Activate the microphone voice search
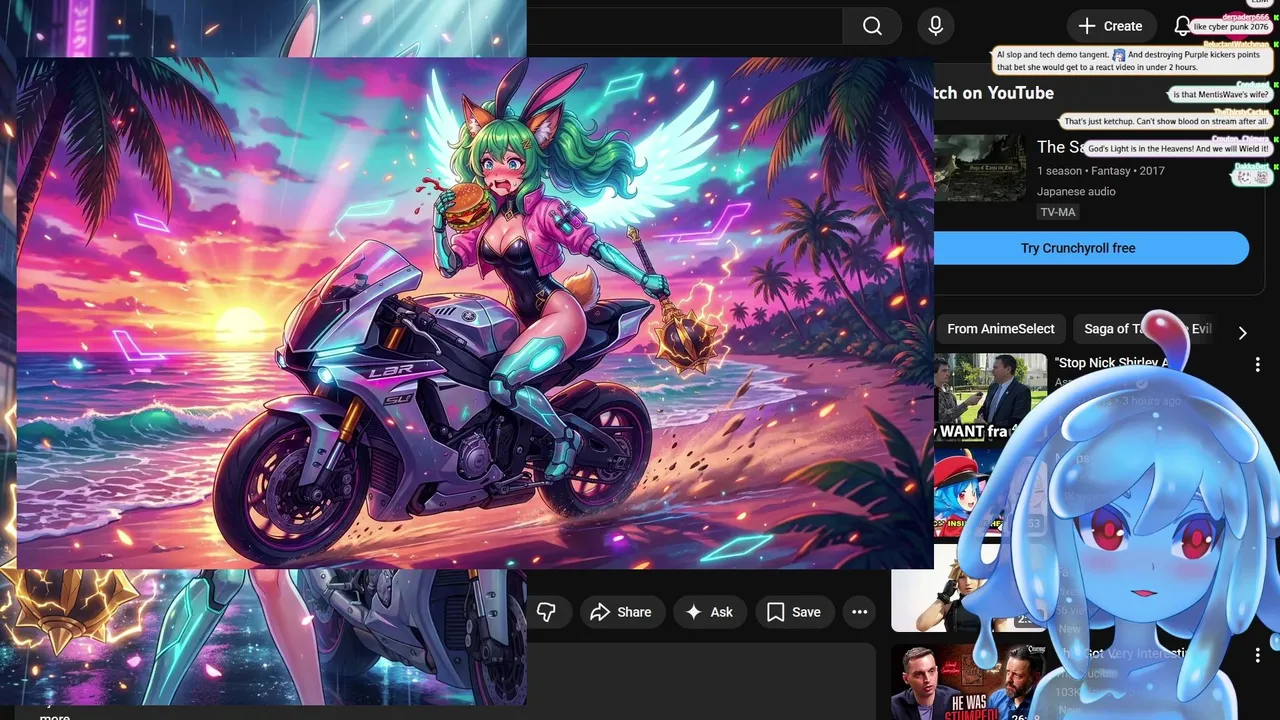The width and height of the screenshot is (1280, 720). tap(935, 26)
